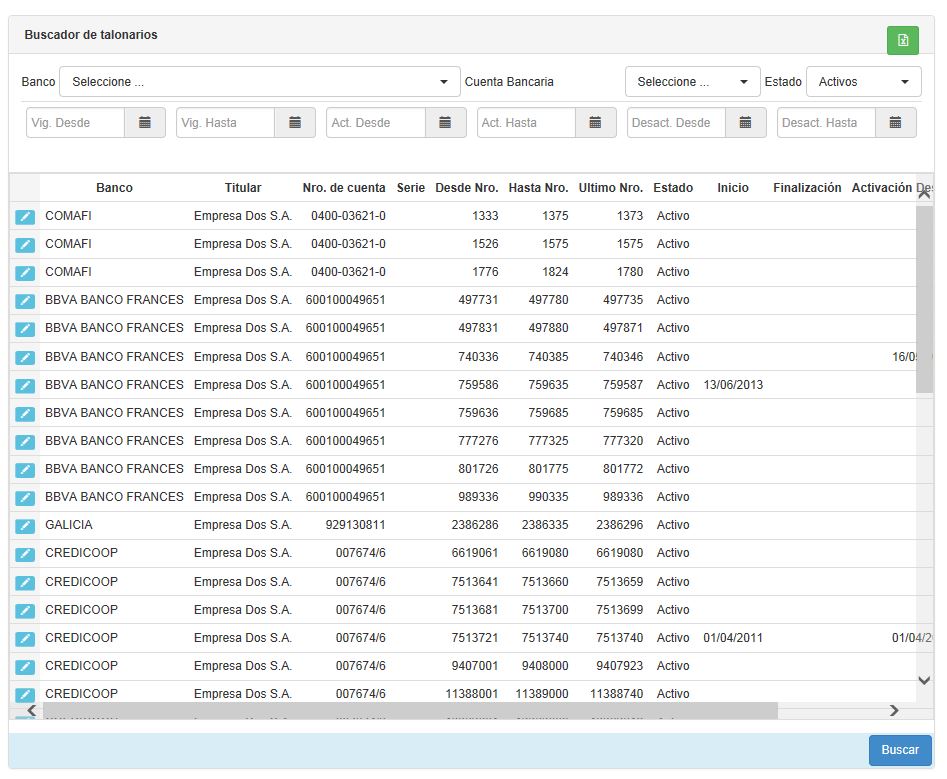Open calendar picker for Desact. Desde
Screen dimensions: 947x779
(x=745, y=123)
